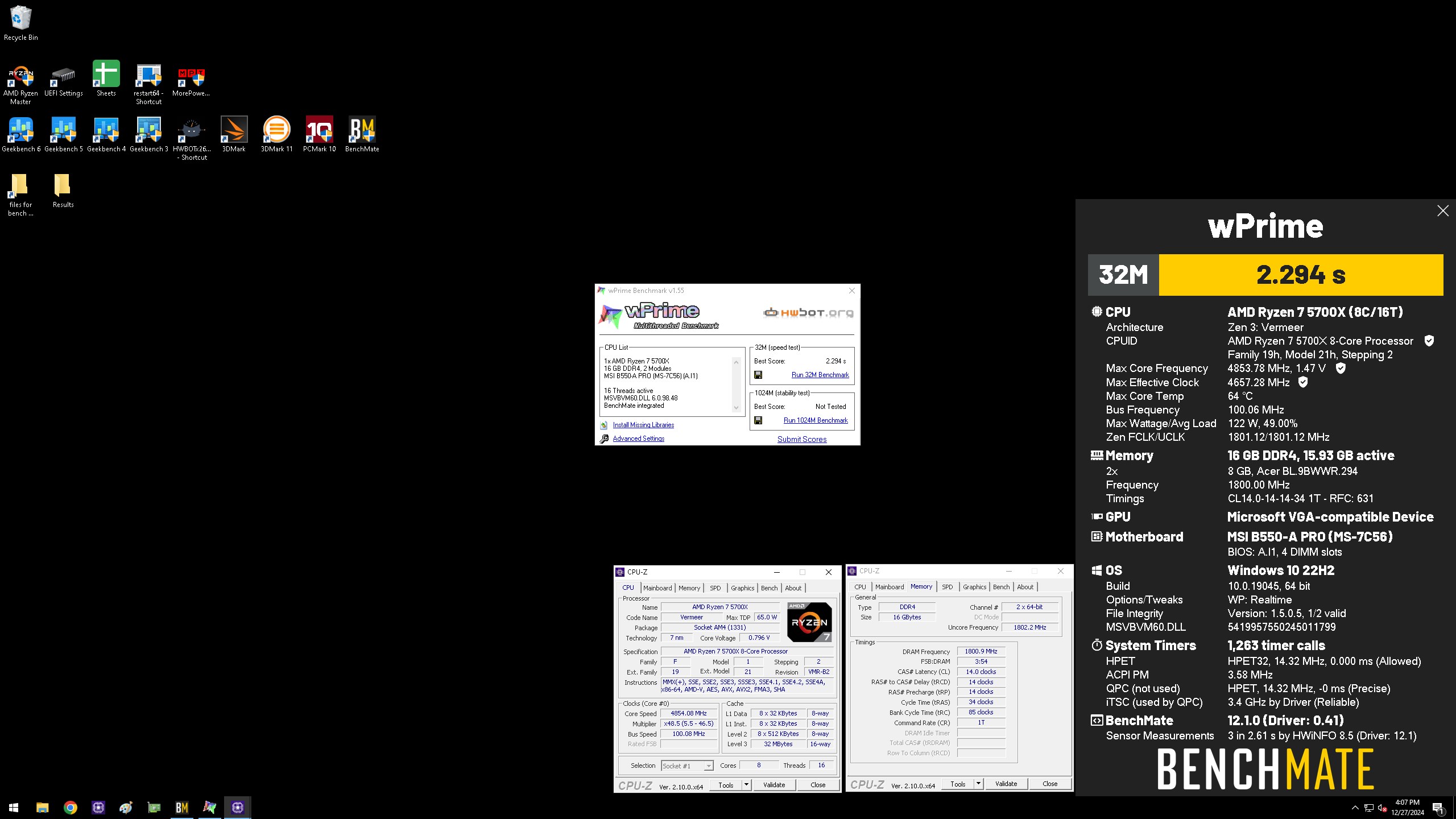The height and width of the screenshot is (819, 1456).
Task: Click the Submit Scores link
Action: (x=802, y=439)
